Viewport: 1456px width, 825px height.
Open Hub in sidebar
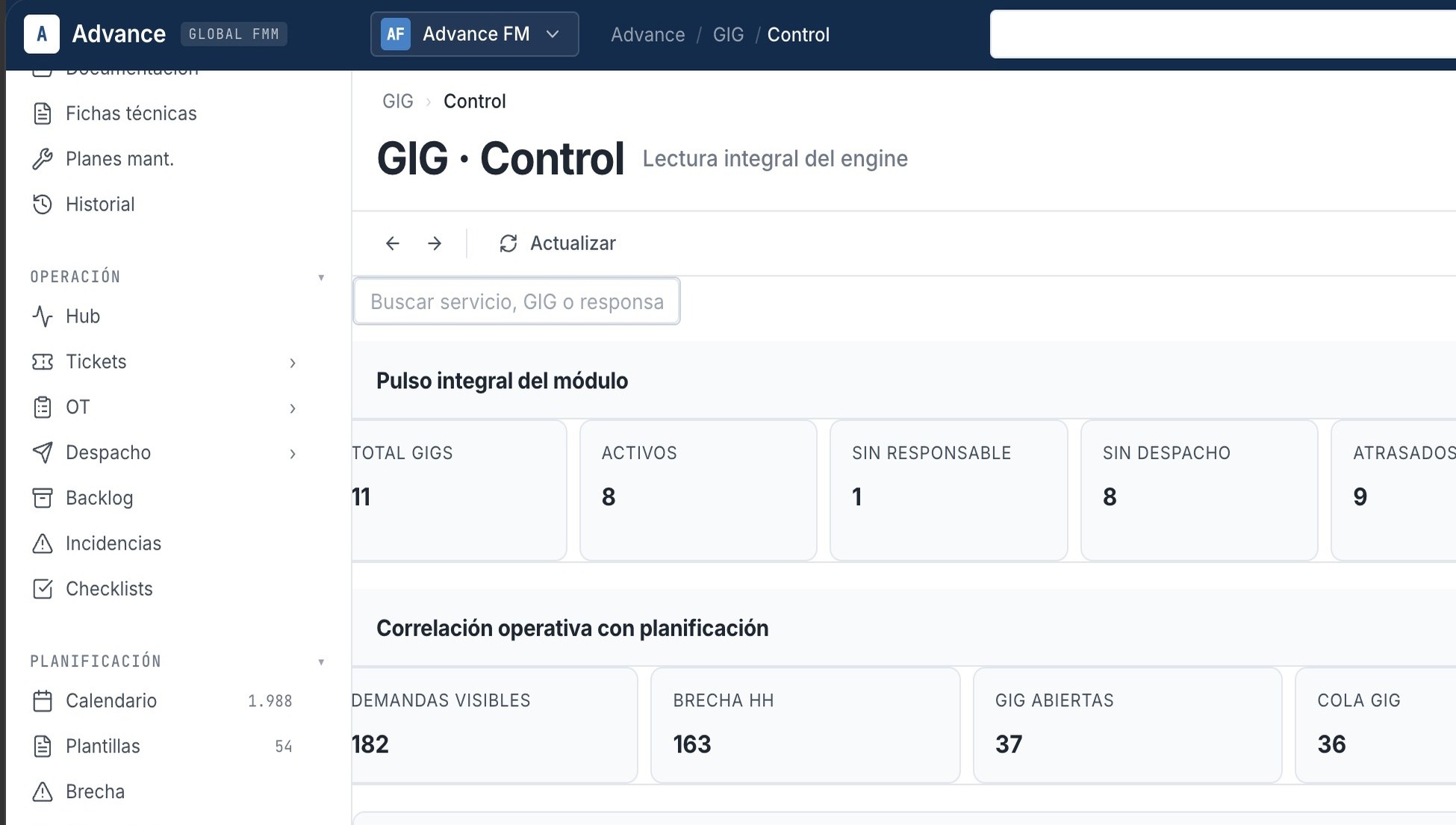point(83,317)
